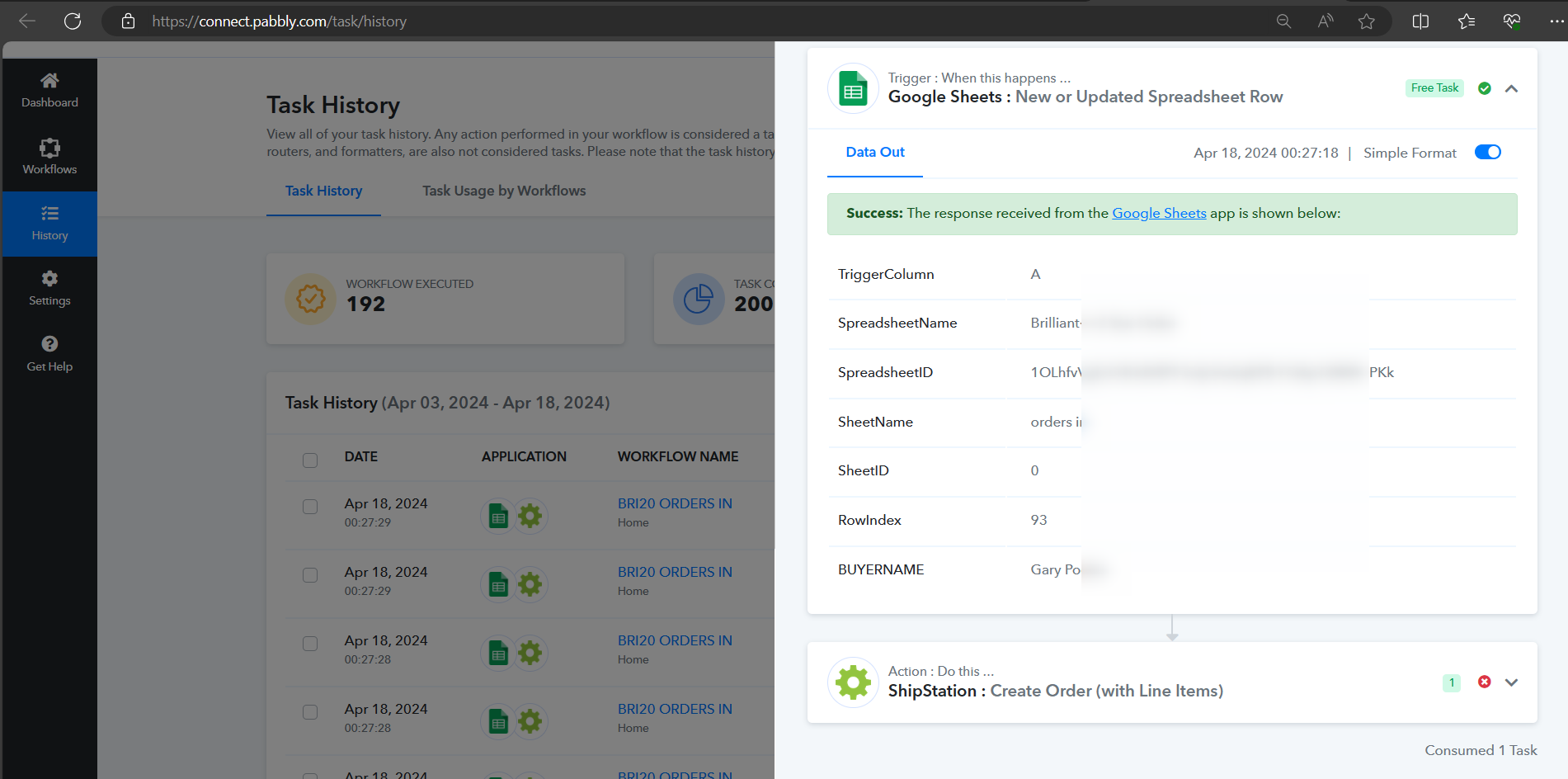Bookmark this page with the star icon
1568x779 pixels.
pos(1367,21)
